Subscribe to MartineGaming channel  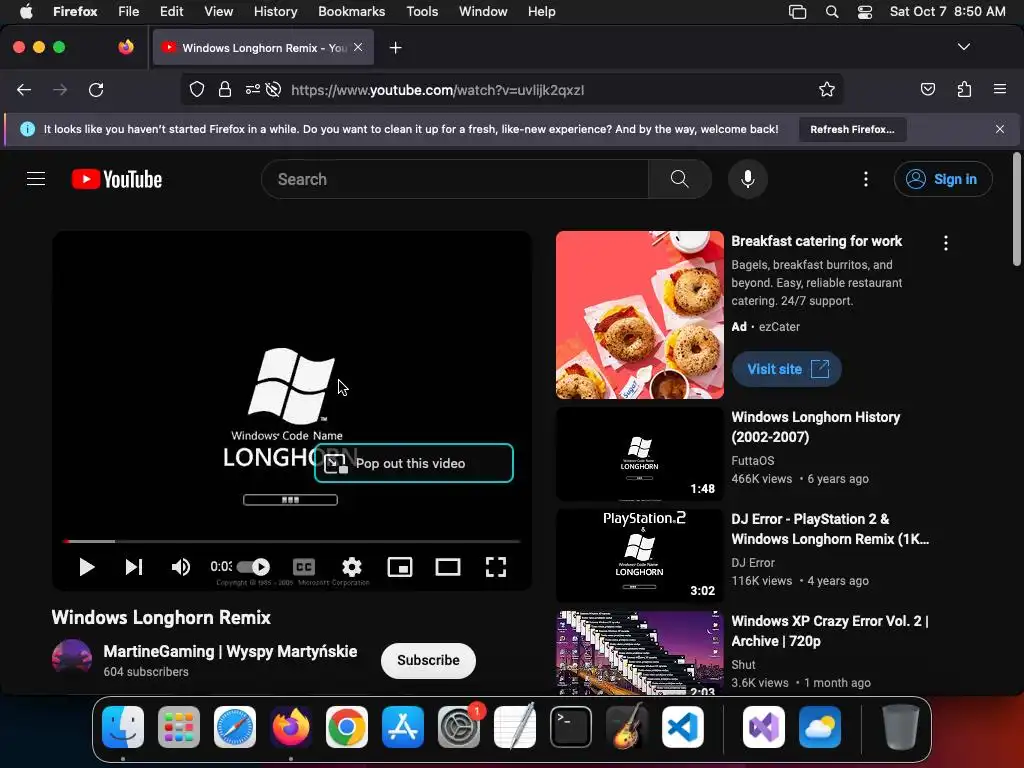[428, 660]
